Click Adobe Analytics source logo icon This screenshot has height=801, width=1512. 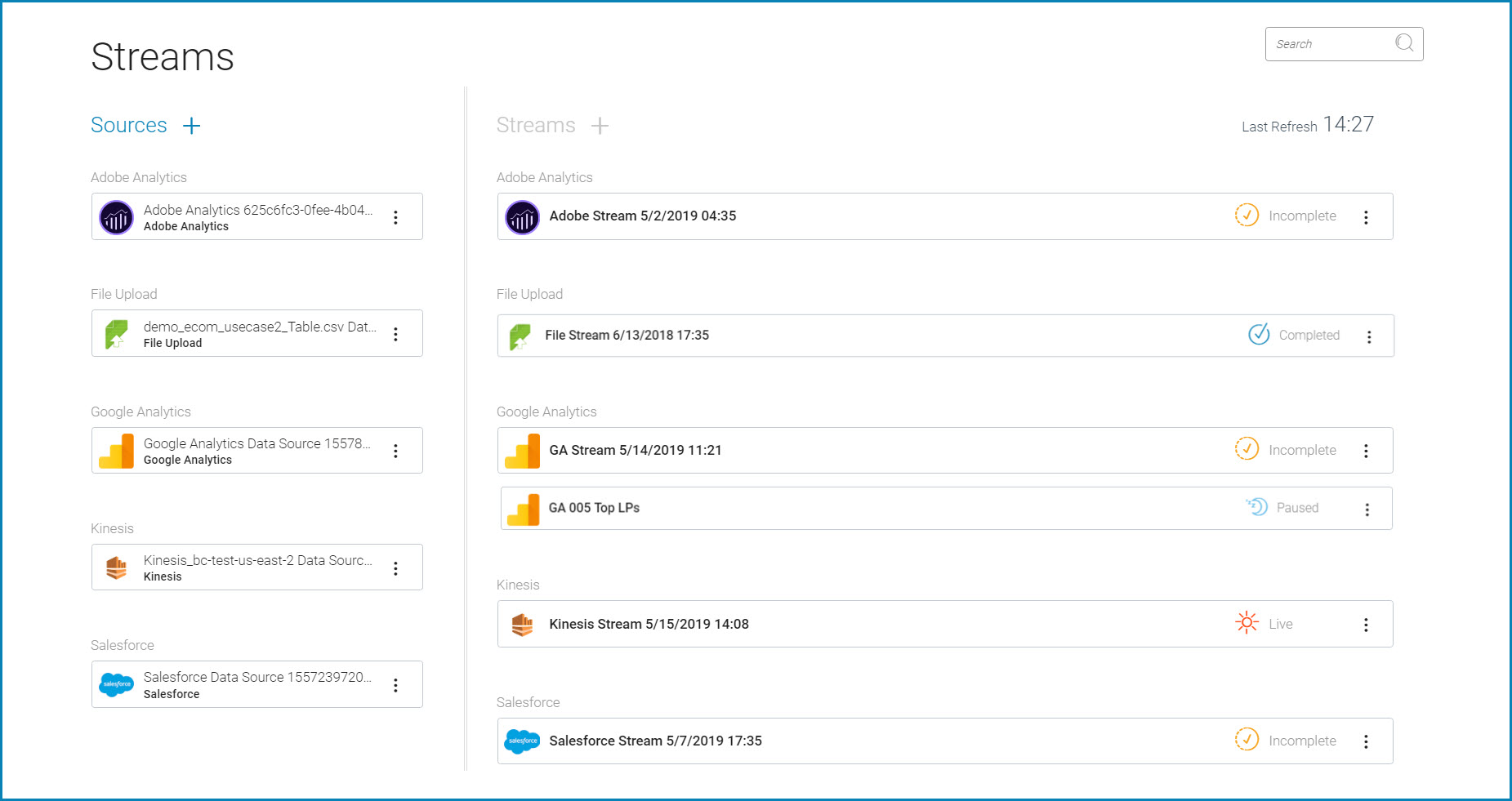116,217
